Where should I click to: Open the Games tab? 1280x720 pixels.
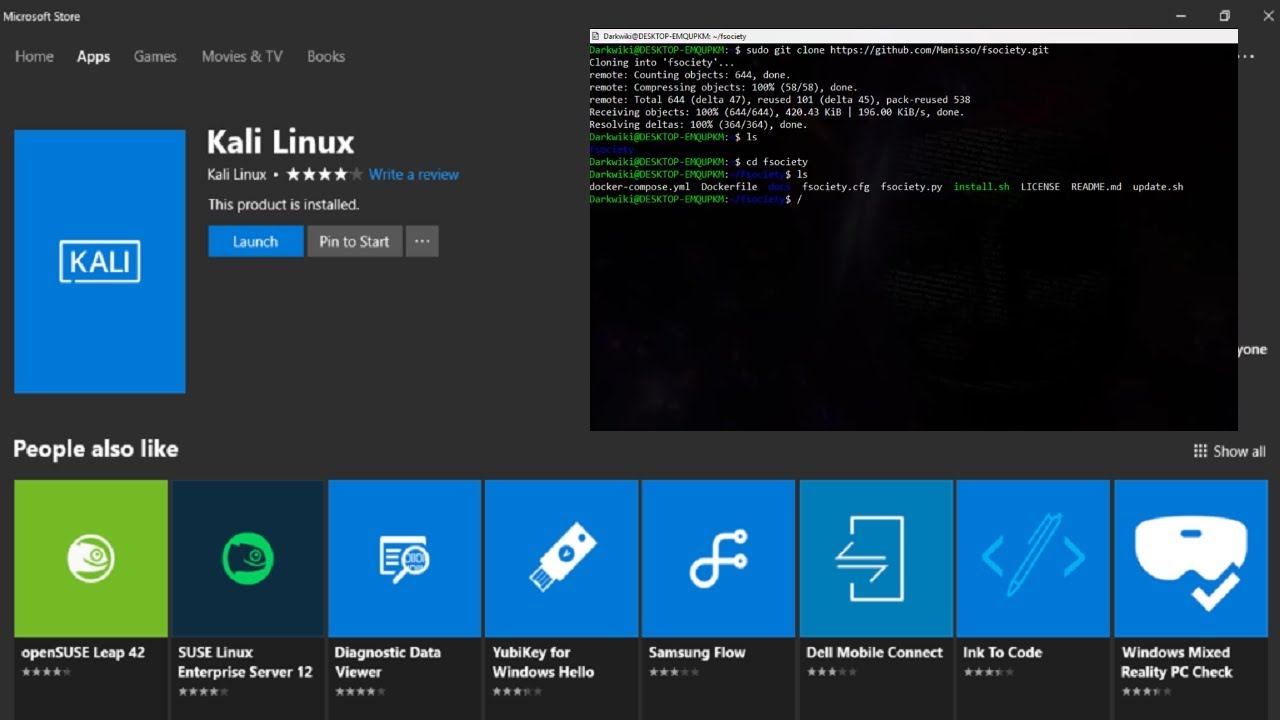tap(155, 56)
